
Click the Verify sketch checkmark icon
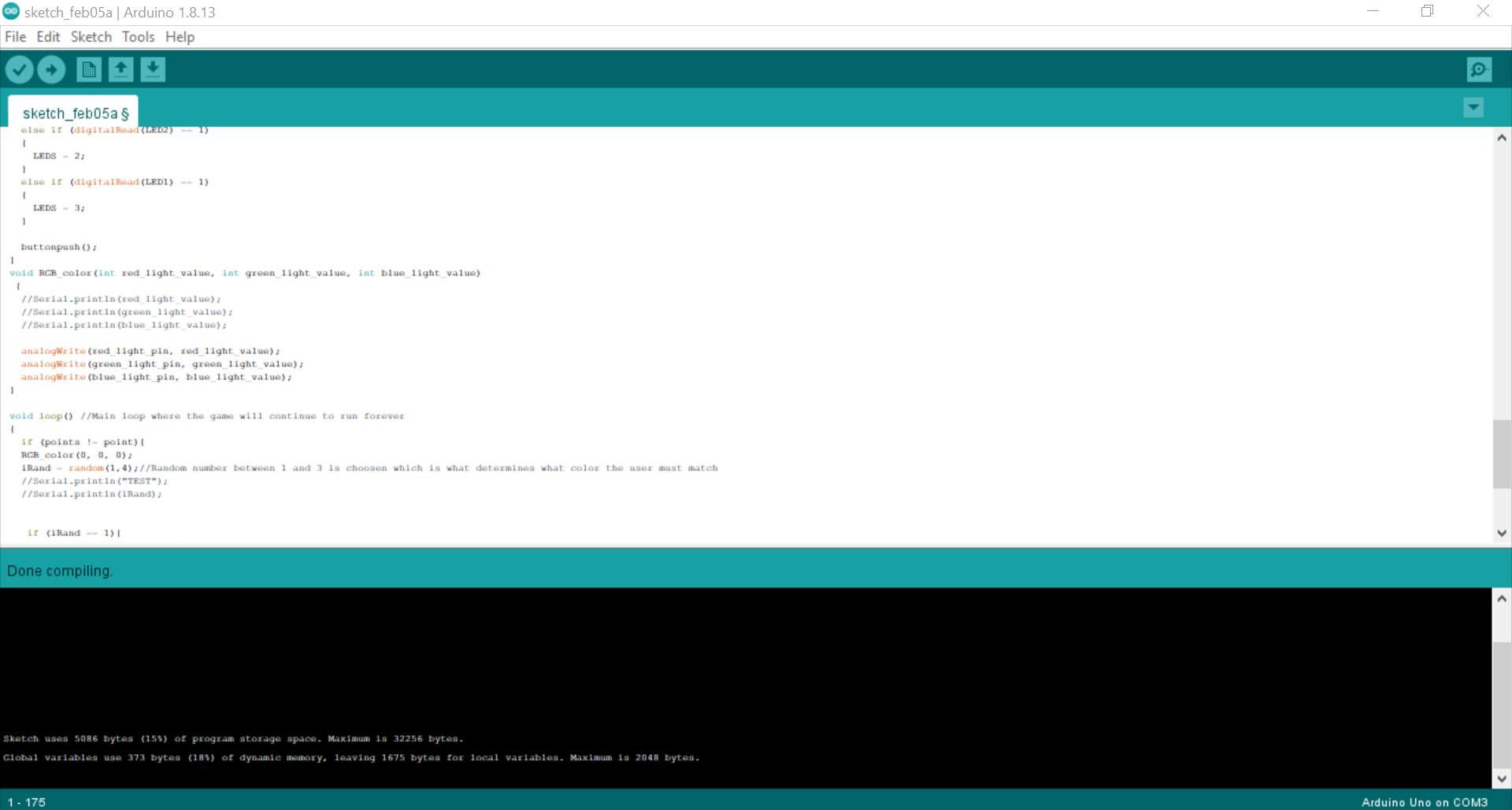click(x=20, y=70)
